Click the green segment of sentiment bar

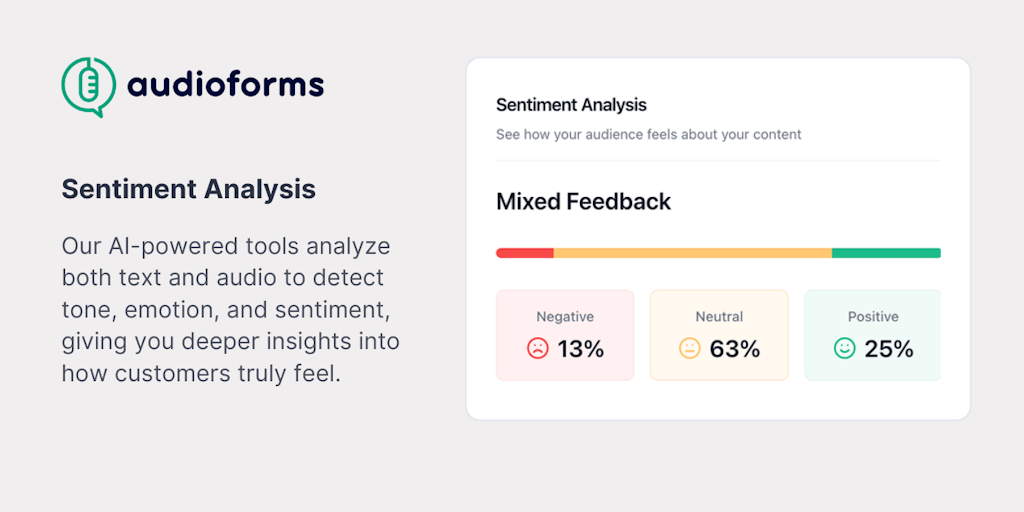click(886, 253)
